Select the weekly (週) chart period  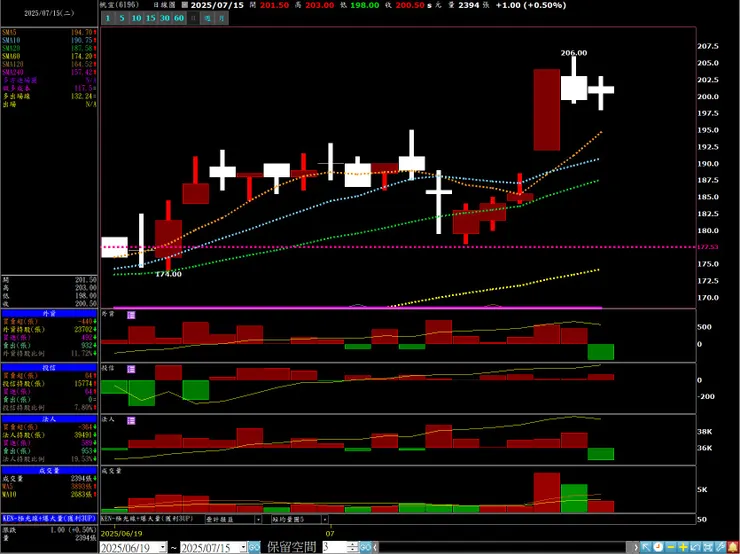coord(207,18)
